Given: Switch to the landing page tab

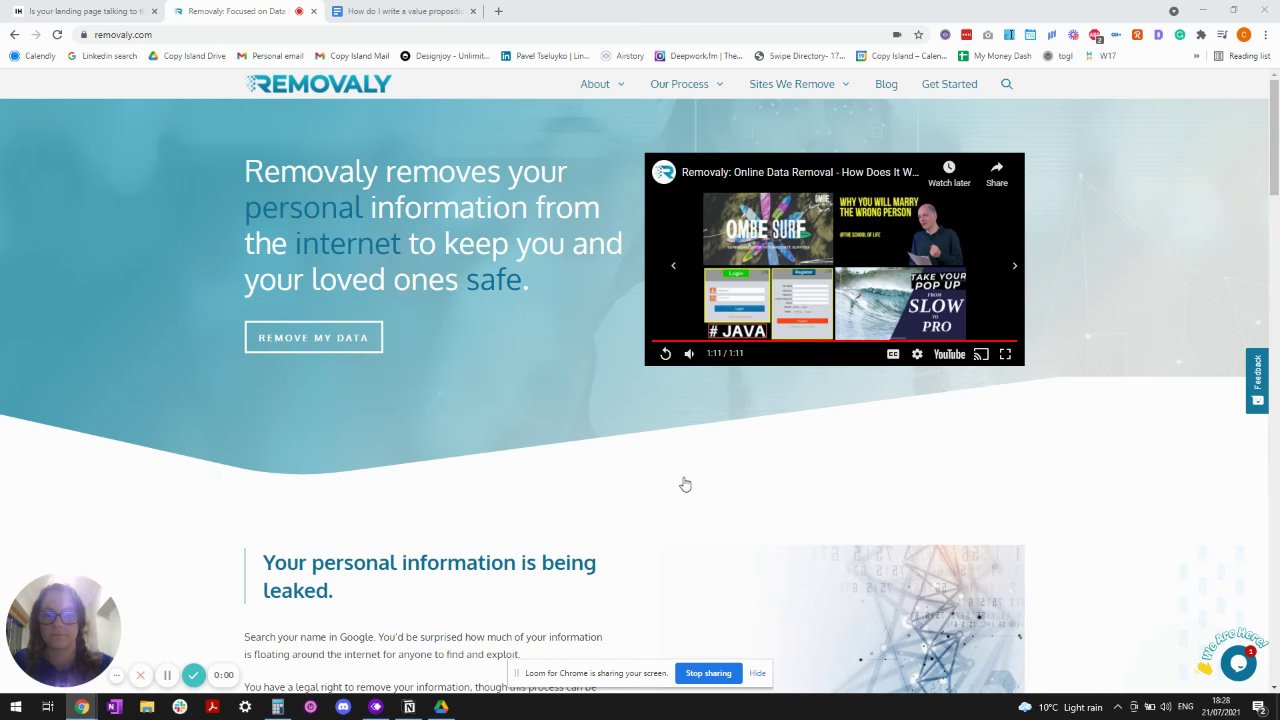Looking at the screenshot, I should point(85,11).
